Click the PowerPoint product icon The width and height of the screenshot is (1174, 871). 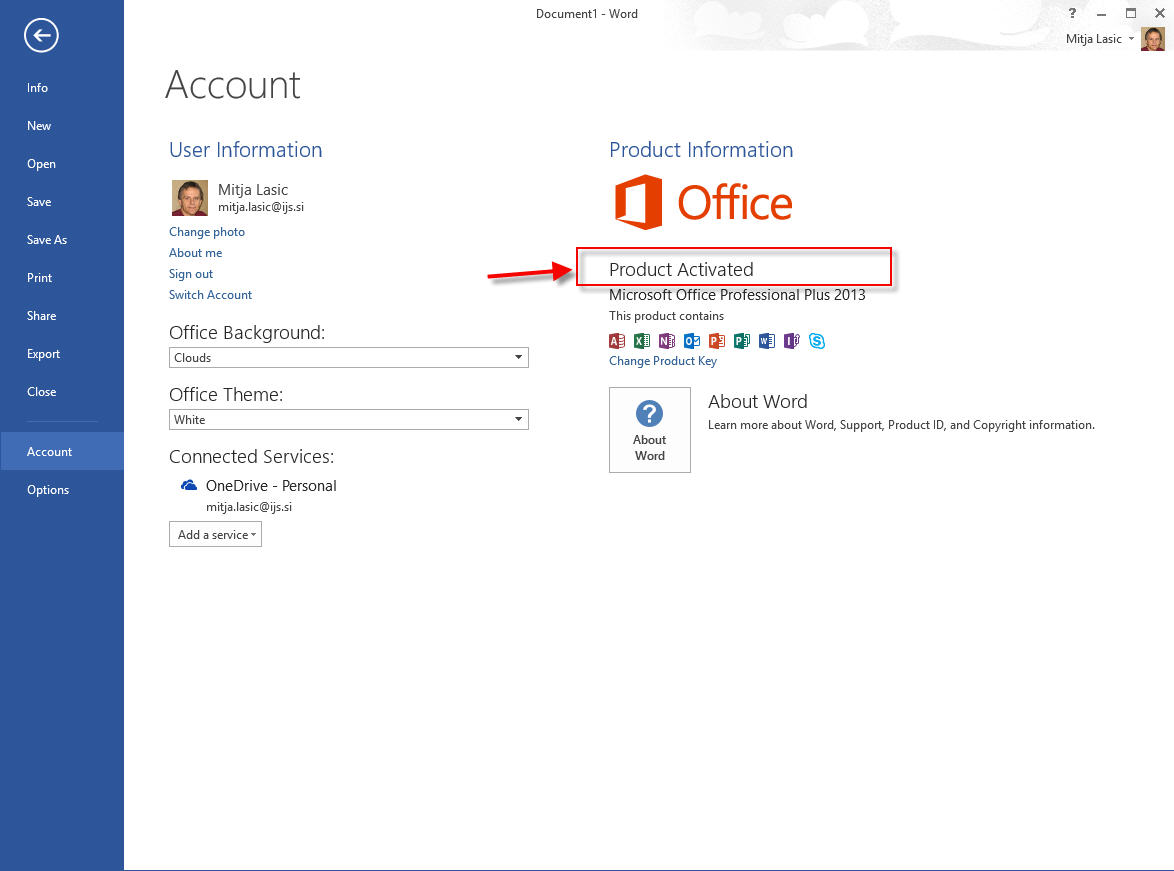[717, 341]
